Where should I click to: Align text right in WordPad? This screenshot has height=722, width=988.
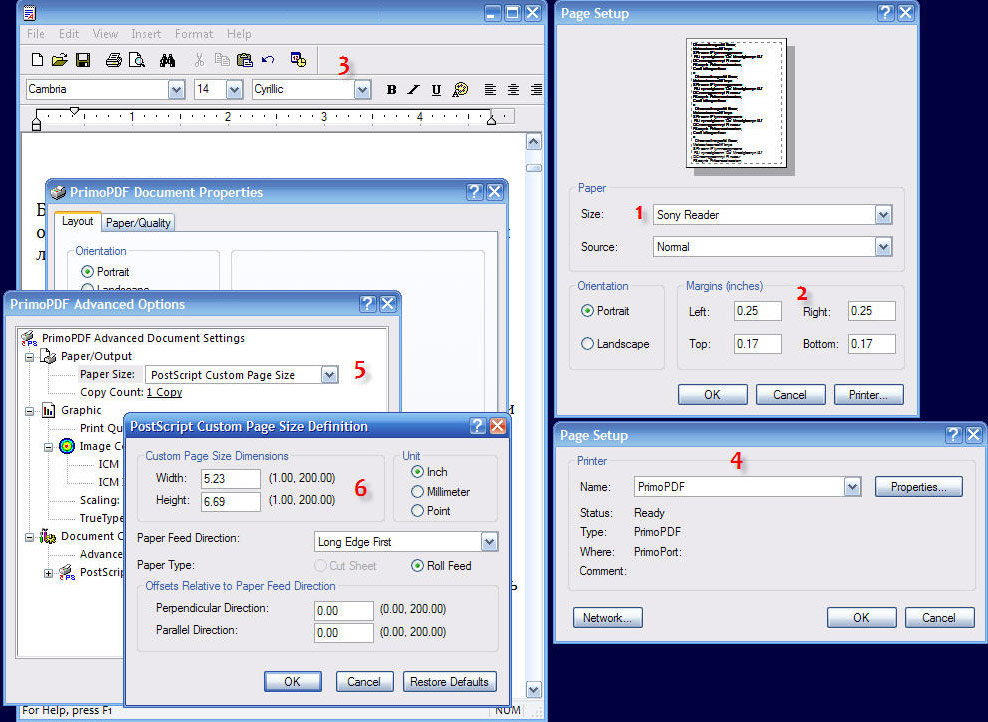[536, 89]
